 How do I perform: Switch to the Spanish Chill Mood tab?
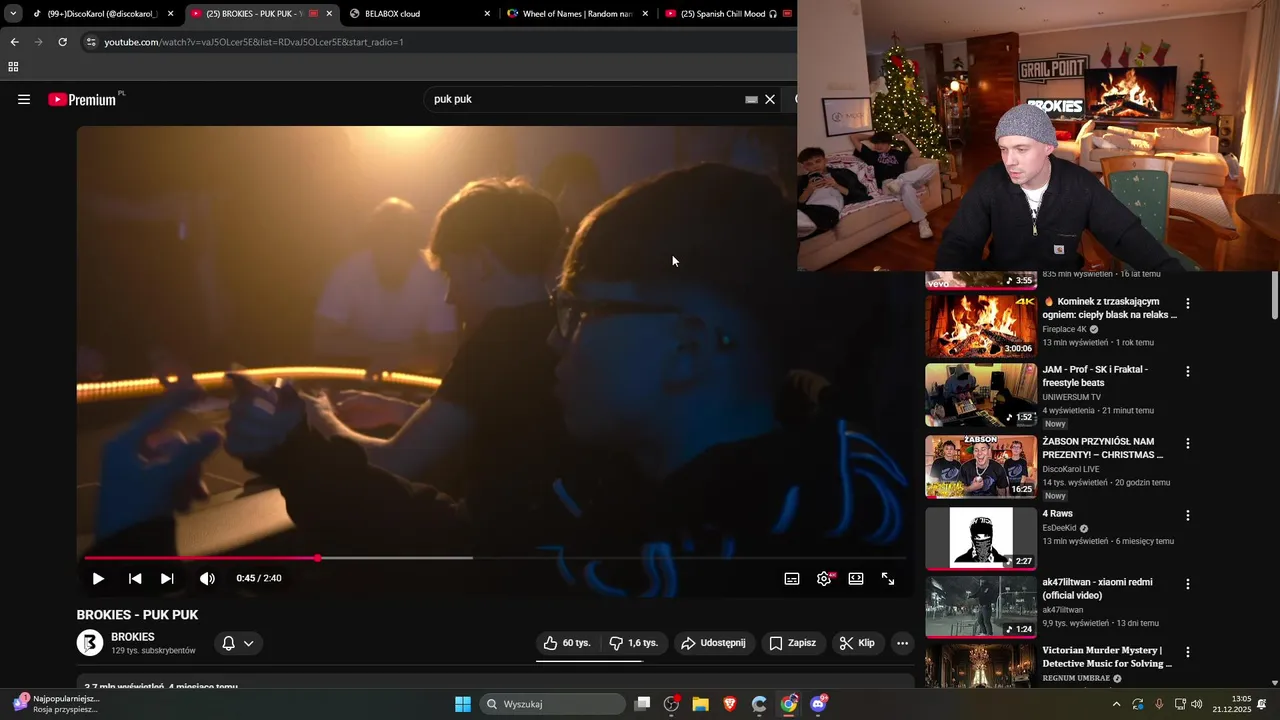[728, 14]
